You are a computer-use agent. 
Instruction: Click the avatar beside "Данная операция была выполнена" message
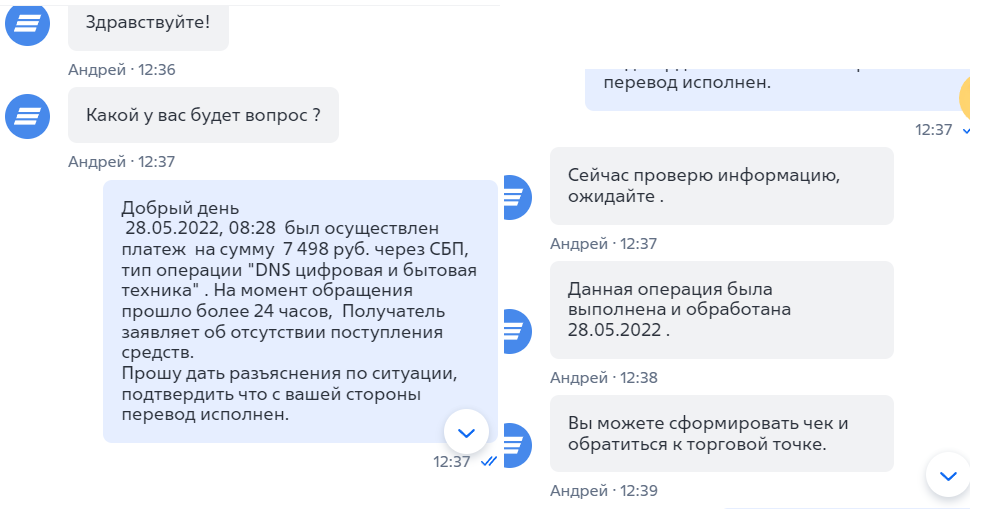pyautogui.click(x=513, y=331)
